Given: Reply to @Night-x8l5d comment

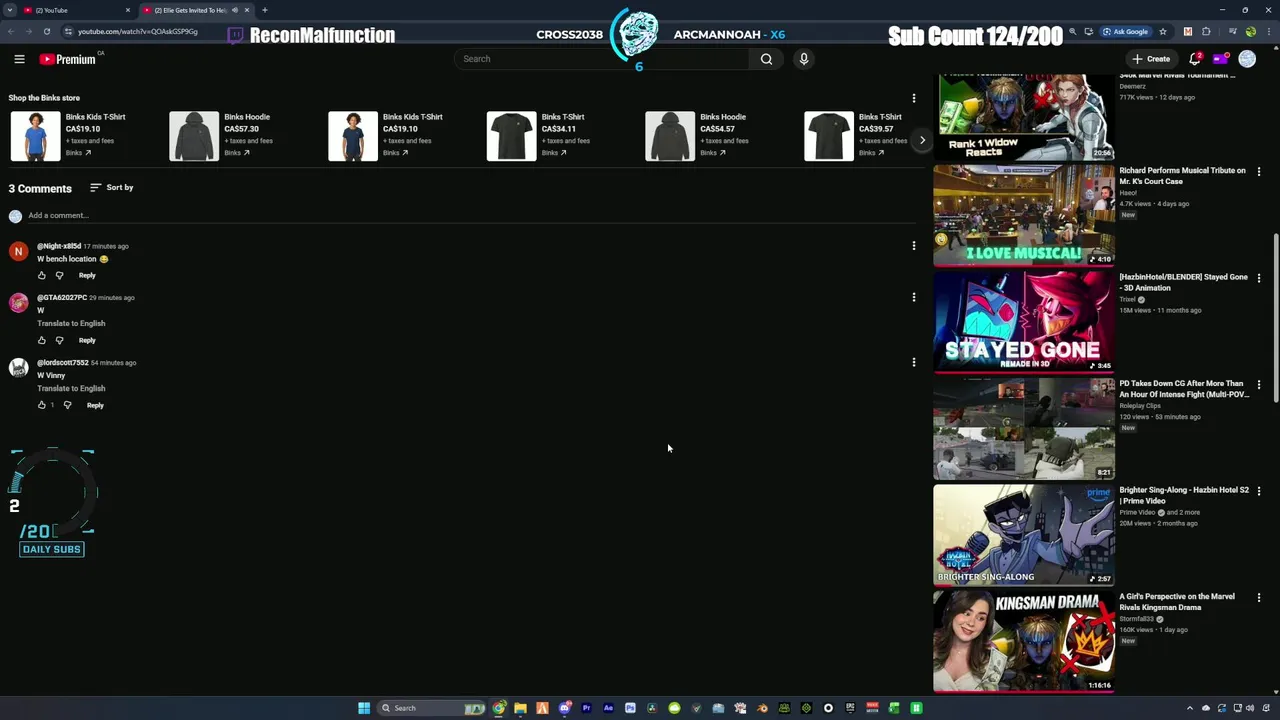Looking at the screenshot, I should (87, 275).
